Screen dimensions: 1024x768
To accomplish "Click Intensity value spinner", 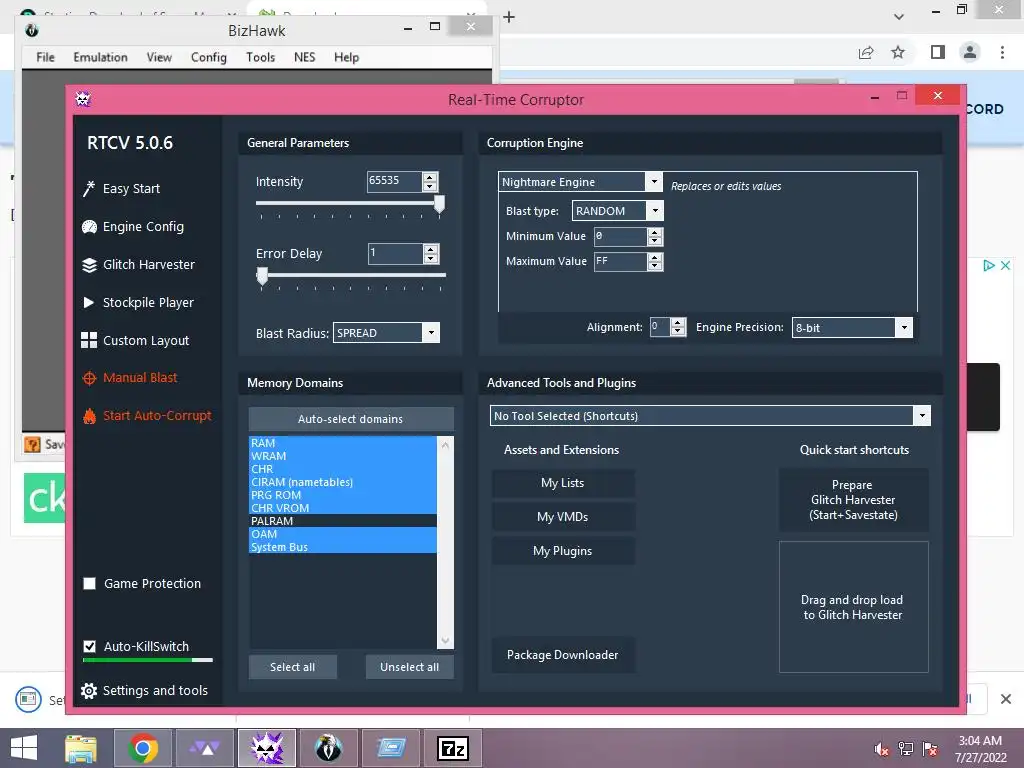I will [430, 181].
